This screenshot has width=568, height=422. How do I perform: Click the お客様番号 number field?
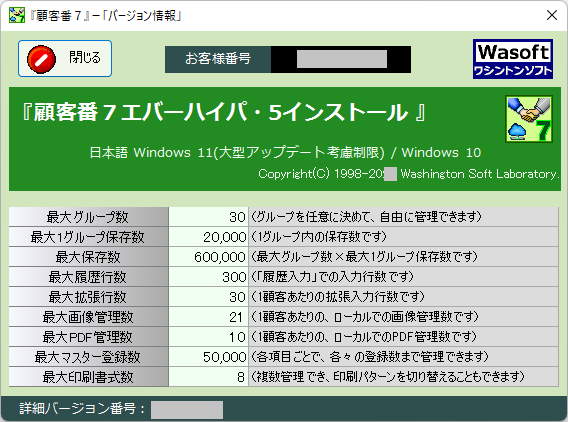pyautogui.click(x=341, y=59)
